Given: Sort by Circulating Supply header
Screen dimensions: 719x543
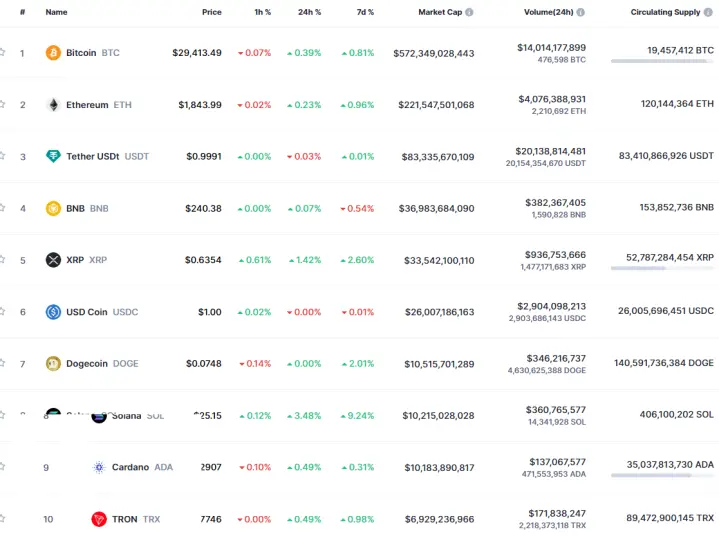Looking at the screenshot, I should click(665, 12).
